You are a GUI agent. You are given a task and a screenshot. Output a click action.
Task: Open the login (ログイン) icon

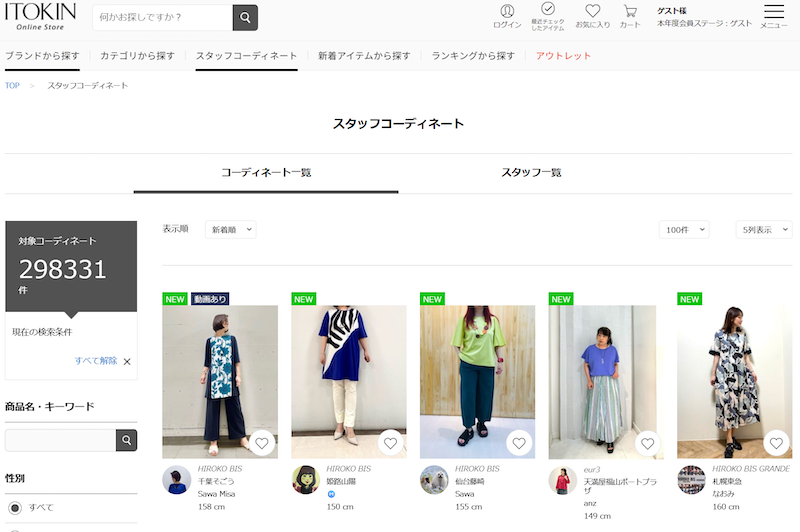click(507, 17)
